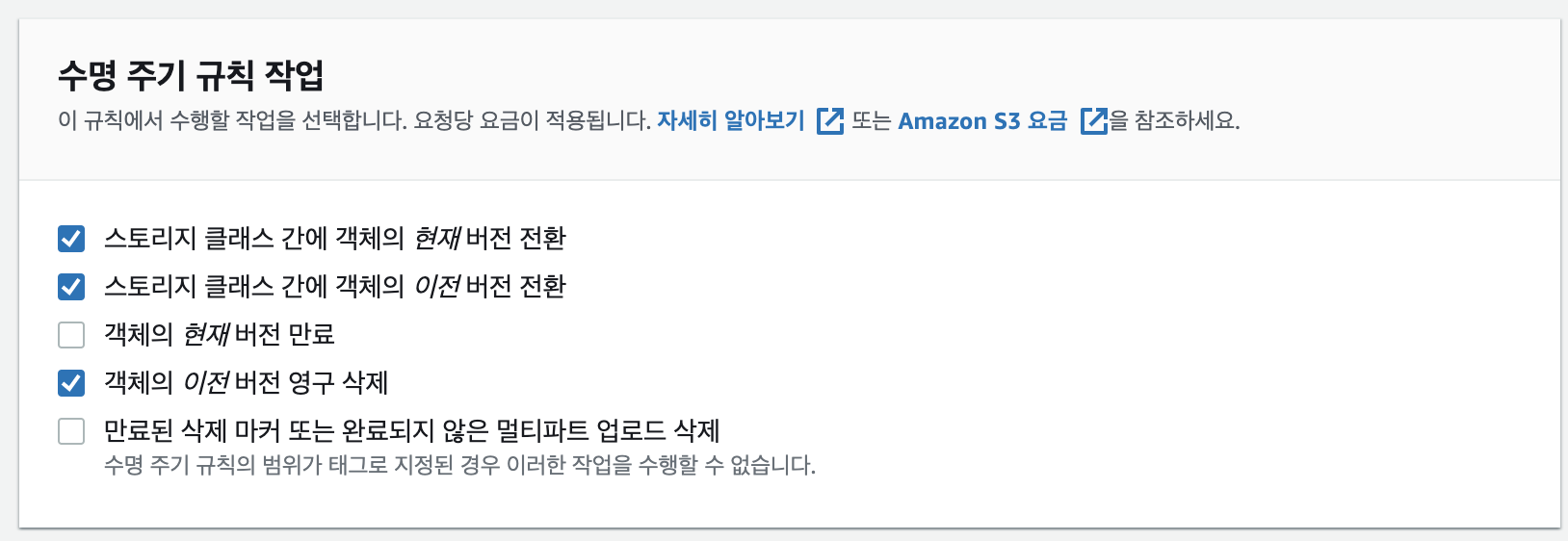The image size is (1568, 541).
Task: Open the Amazon S3 요금 link
Action: [x=982, y=121]
